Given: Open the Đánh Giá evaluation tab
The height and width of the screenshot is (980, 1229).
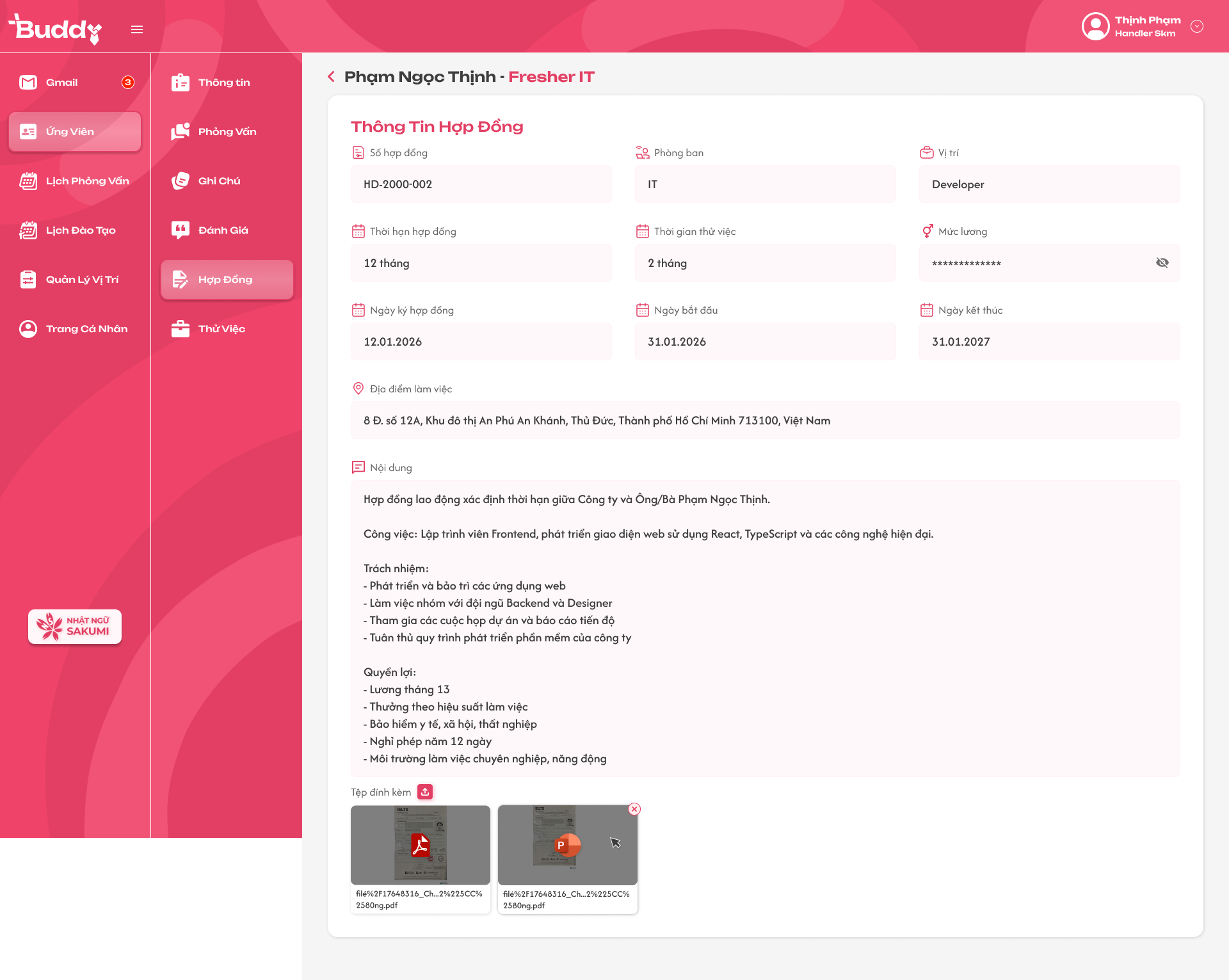Looking at the screenshot, I should pos(223,230).
